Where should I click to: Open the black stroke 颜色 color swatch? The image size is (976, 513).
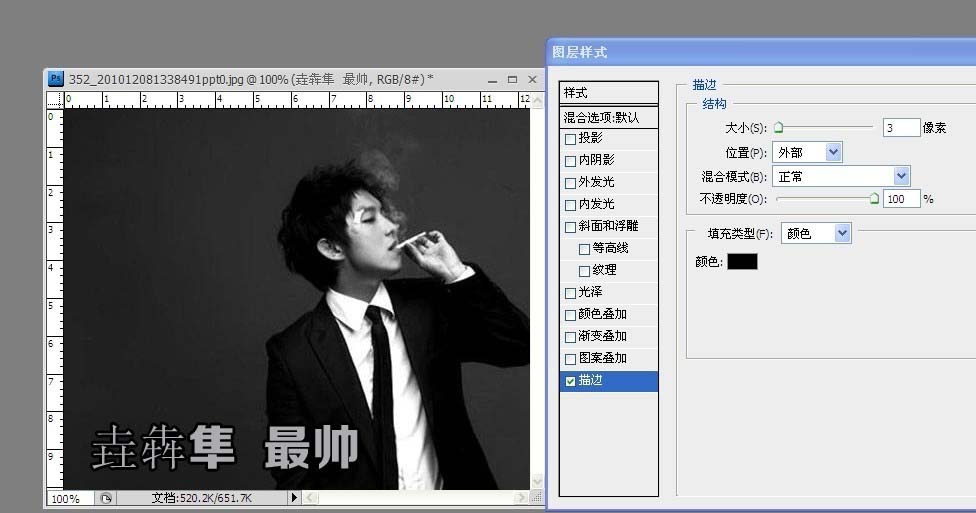coord(743,261)
